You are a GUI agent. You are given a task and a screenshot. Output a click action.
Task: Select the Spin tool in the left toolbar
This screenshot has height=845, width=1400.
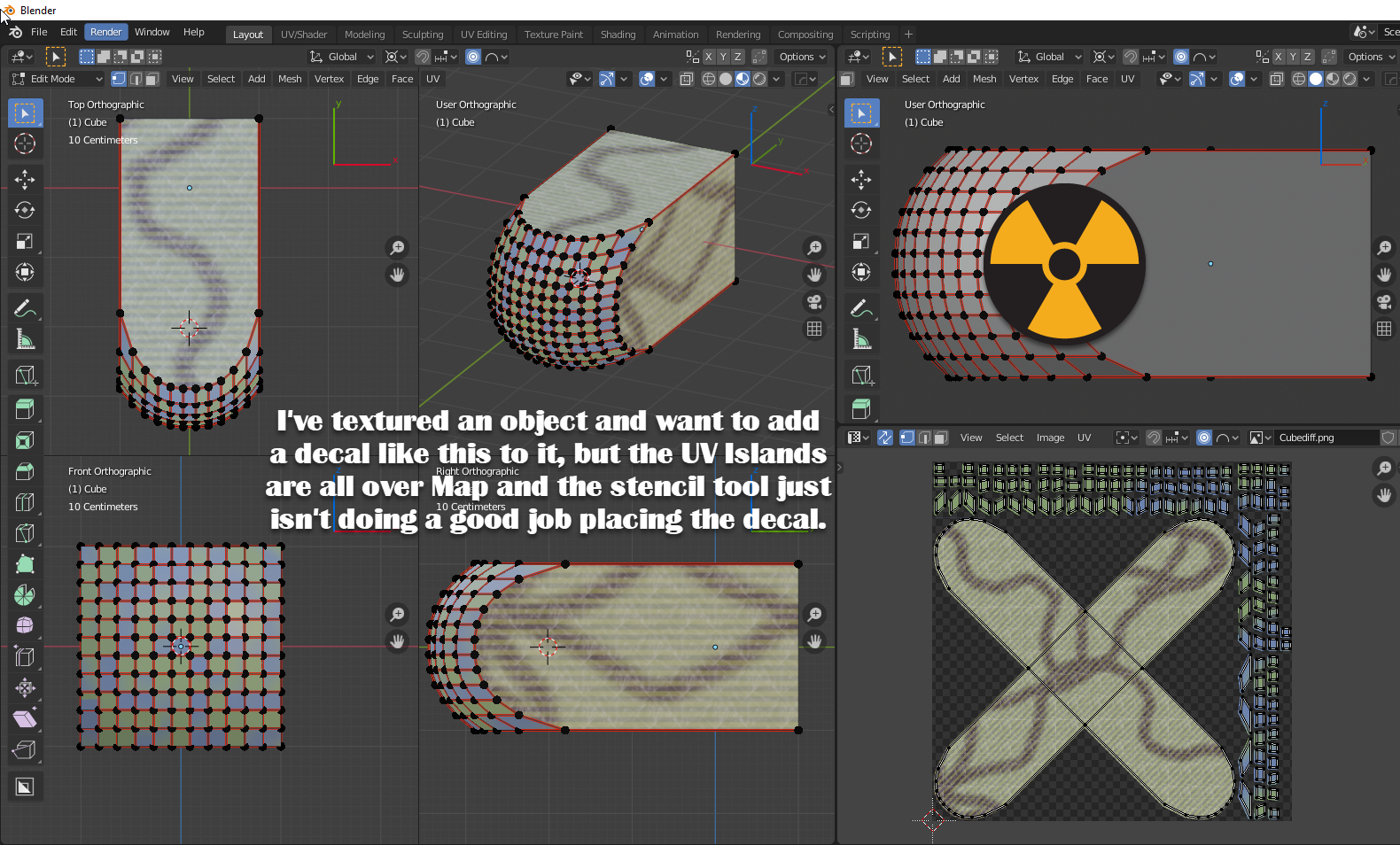coord(25,595)
